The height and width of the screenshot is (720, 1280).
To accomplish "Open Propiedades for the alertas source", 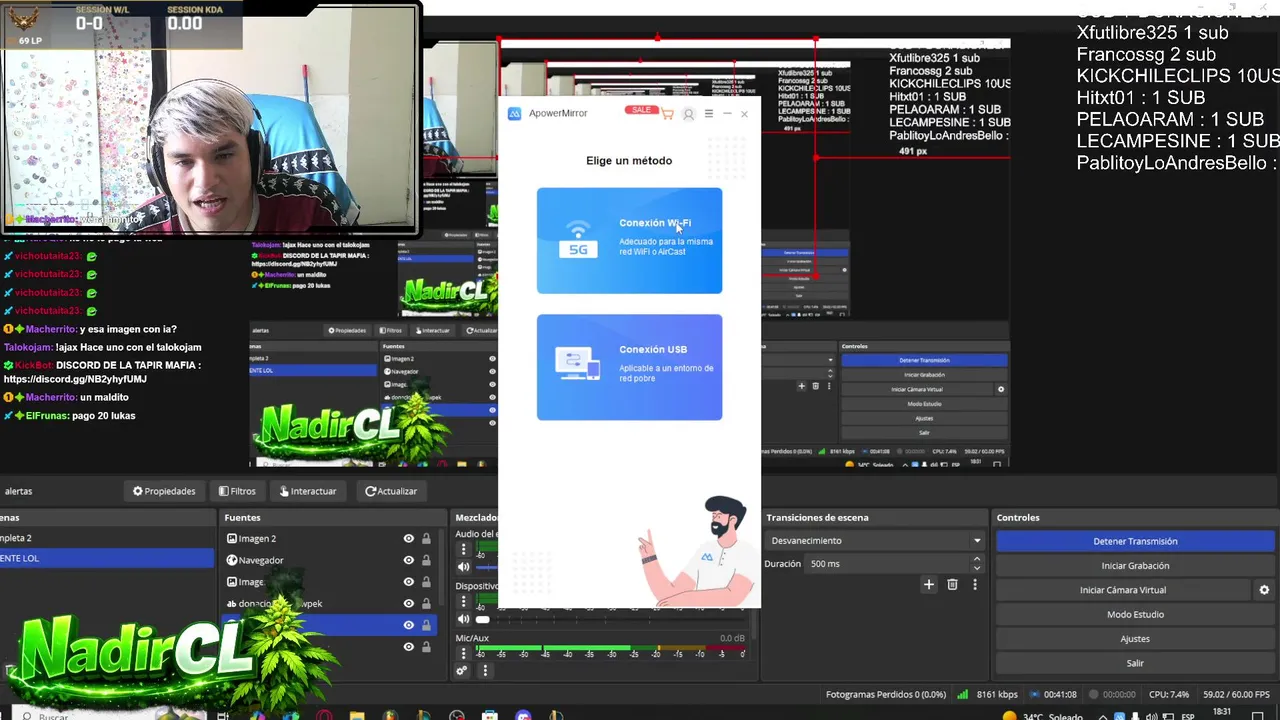I will click(x=164, y=491).
